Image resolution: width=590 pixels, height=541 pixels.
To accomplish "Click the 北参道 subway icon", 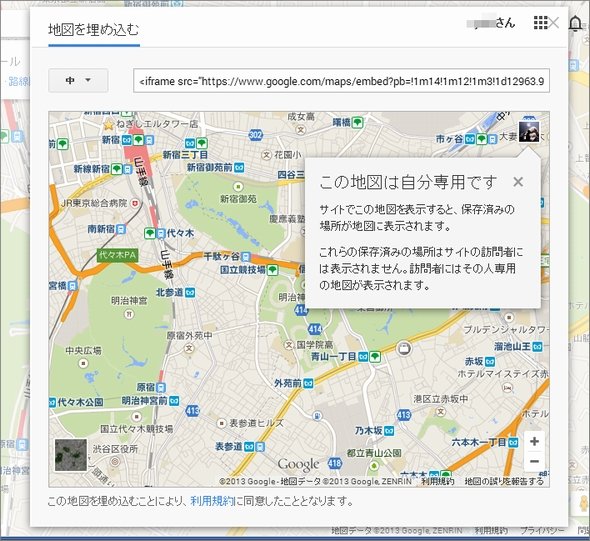I will coord(190,292).
